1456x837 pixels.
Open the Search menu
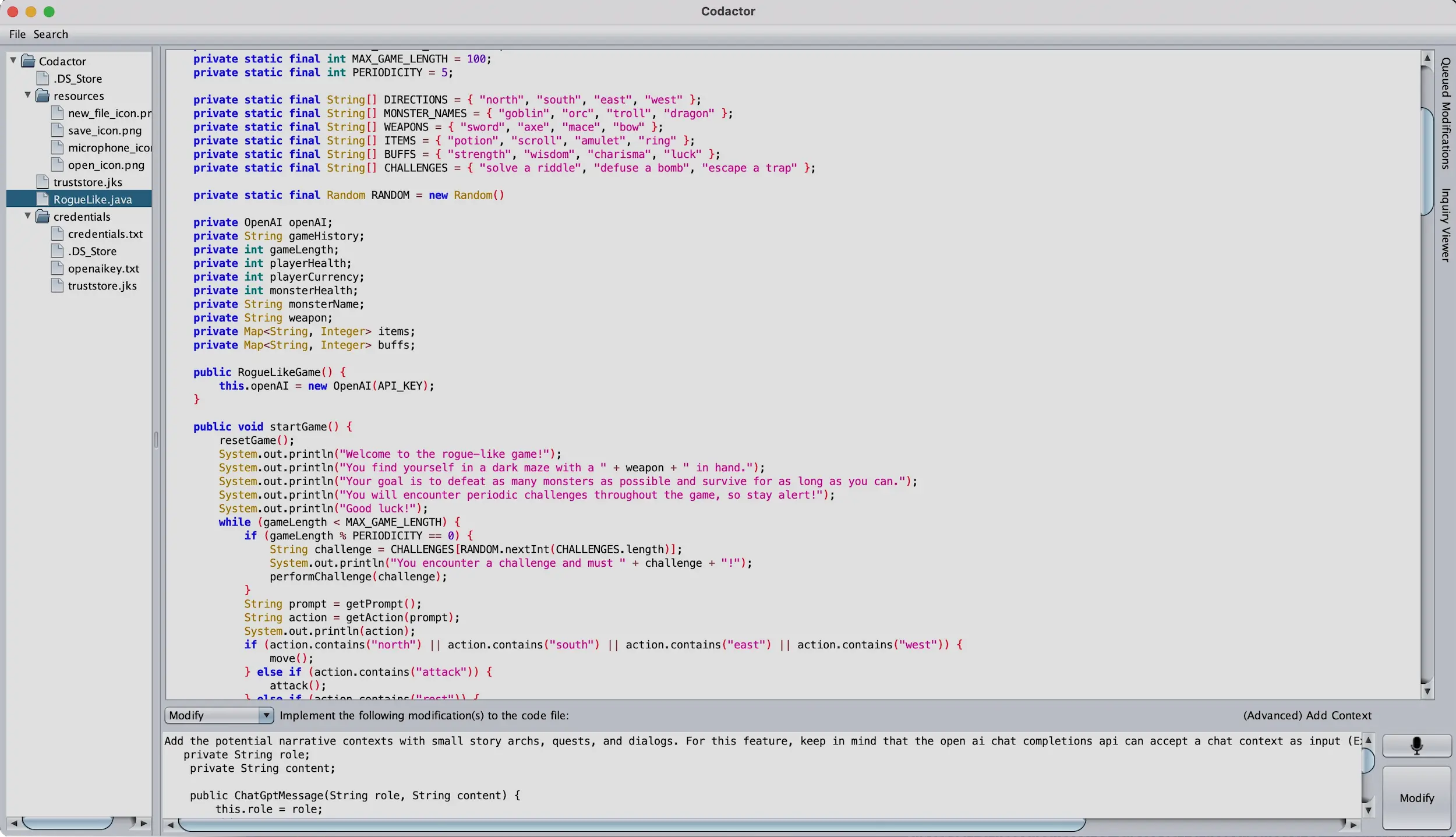tap(51, 34)
